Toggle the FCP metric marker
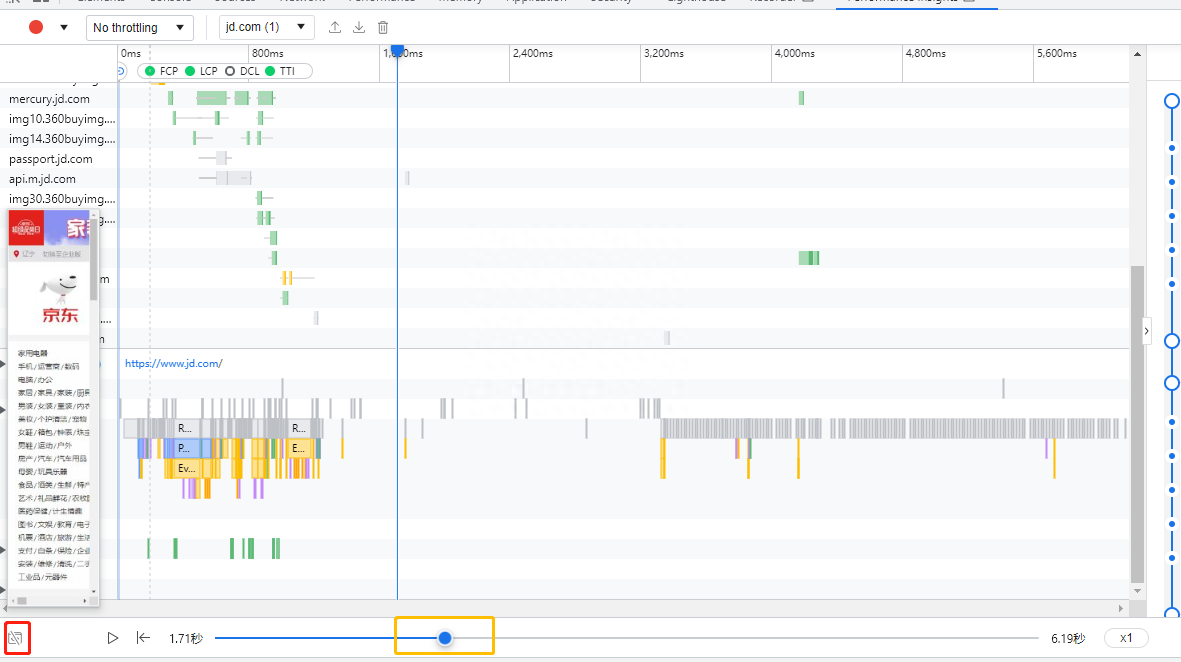The height and width of the screenshot is (662, 1181). [162, 71]
